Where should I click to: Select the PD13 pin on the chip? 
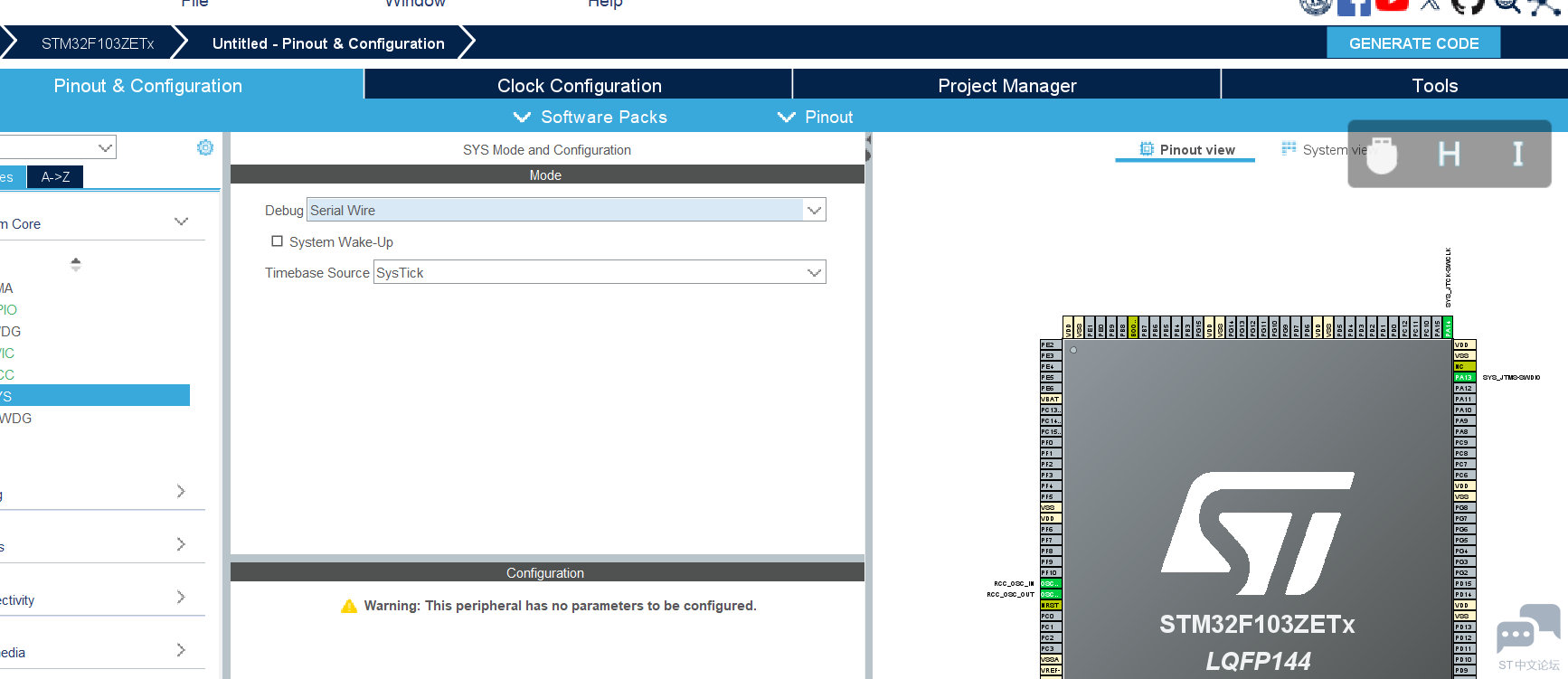coord(1464,627)
